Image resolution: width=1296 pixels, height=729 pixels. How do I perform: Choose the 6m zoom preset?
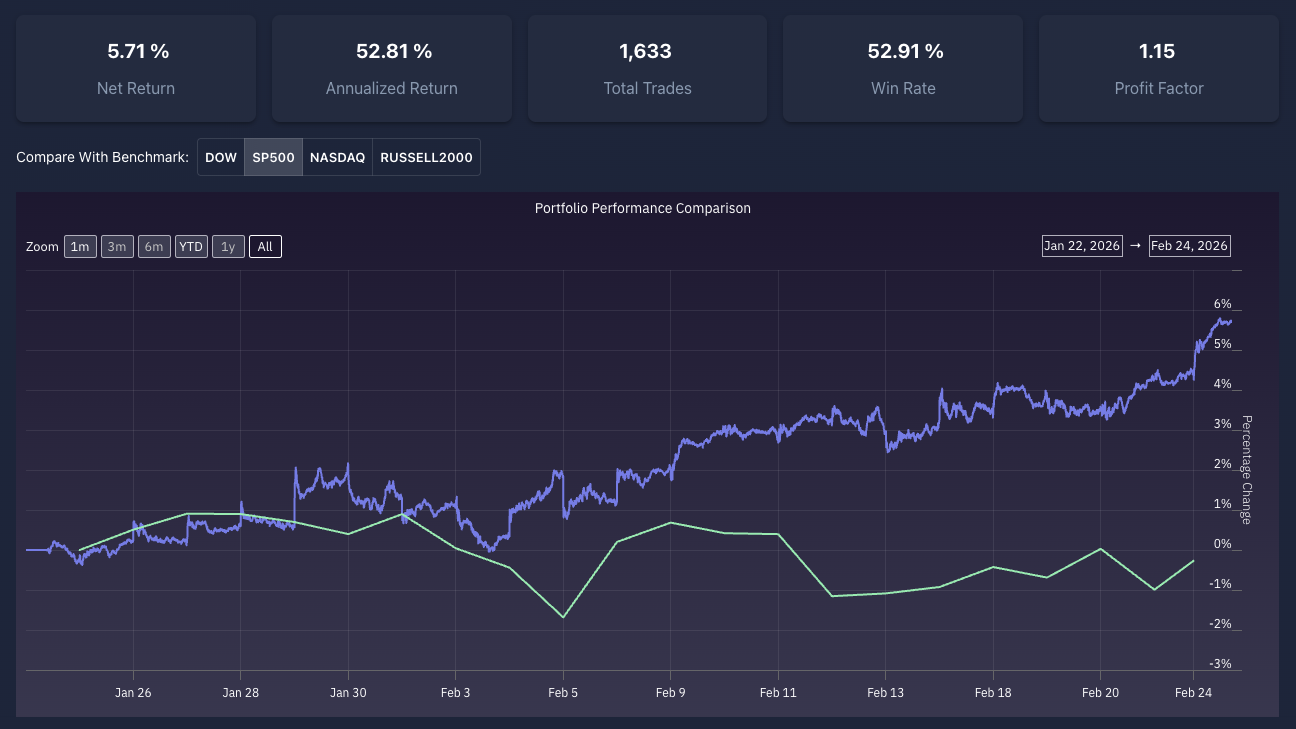tap(154, 246)
